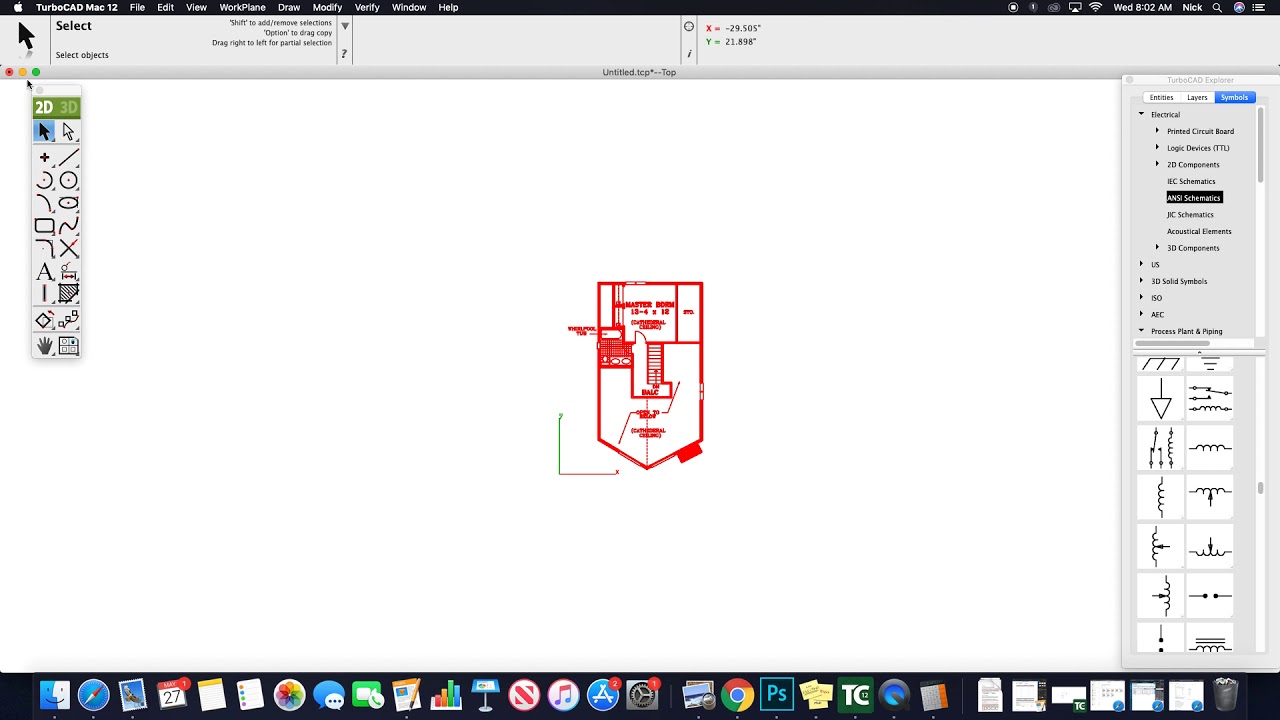Image resolution: width=1280 pixels, height=720 pixels.
Task: Click the coordinate target icon near X
Action: click(x=689, y=27)
